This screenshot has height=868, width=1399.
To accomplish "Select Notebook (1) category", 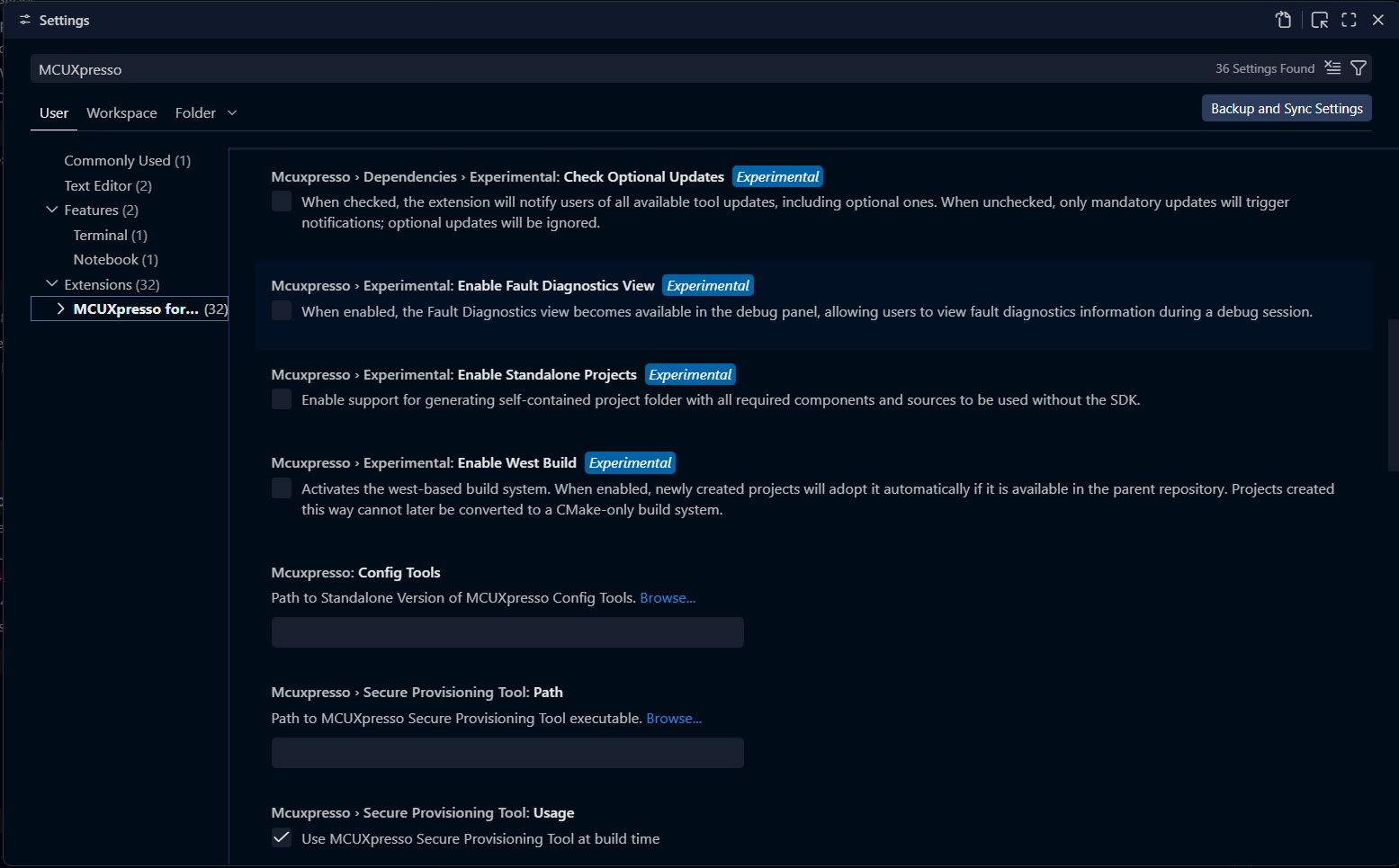I will (x=116, y=260).
